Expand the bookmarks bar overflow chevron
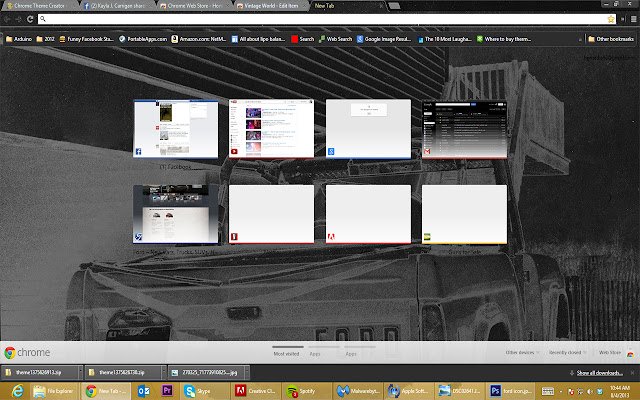Screen dimensions: 640x400 coord(580,40)
